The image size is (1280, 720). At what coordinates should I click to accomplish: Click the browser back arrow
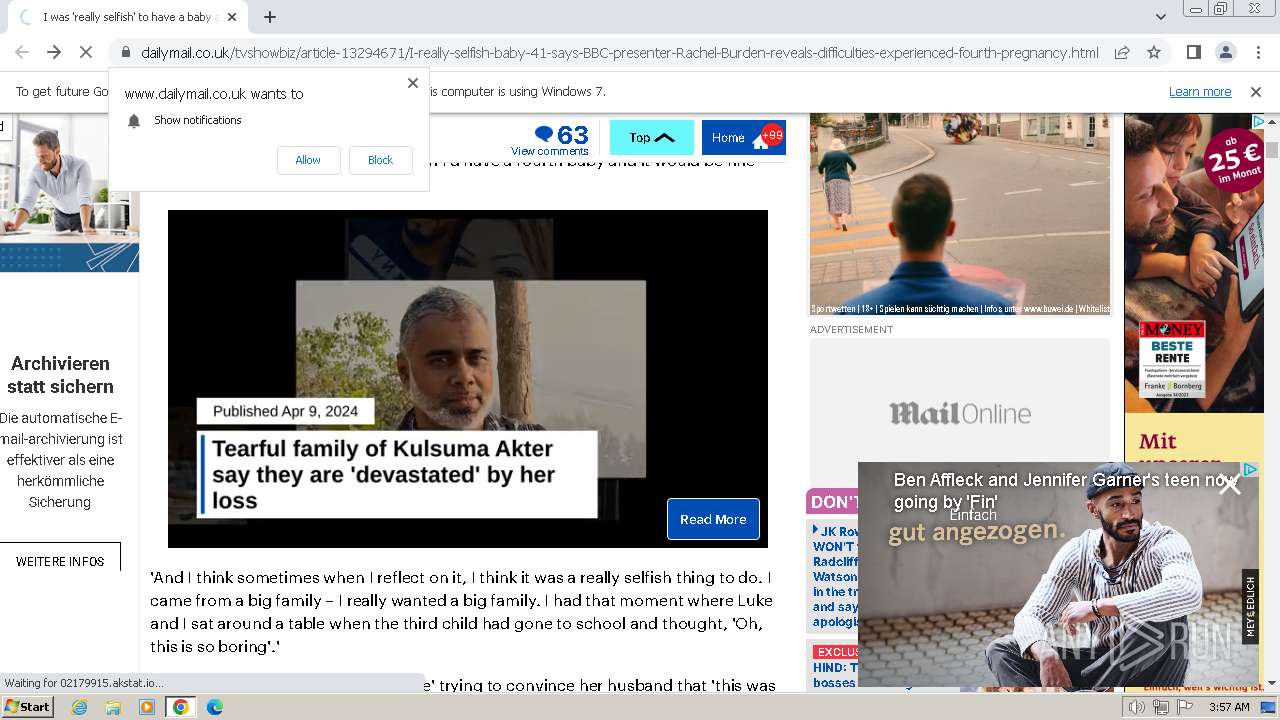pyautogui.click(x=22, y=52)
